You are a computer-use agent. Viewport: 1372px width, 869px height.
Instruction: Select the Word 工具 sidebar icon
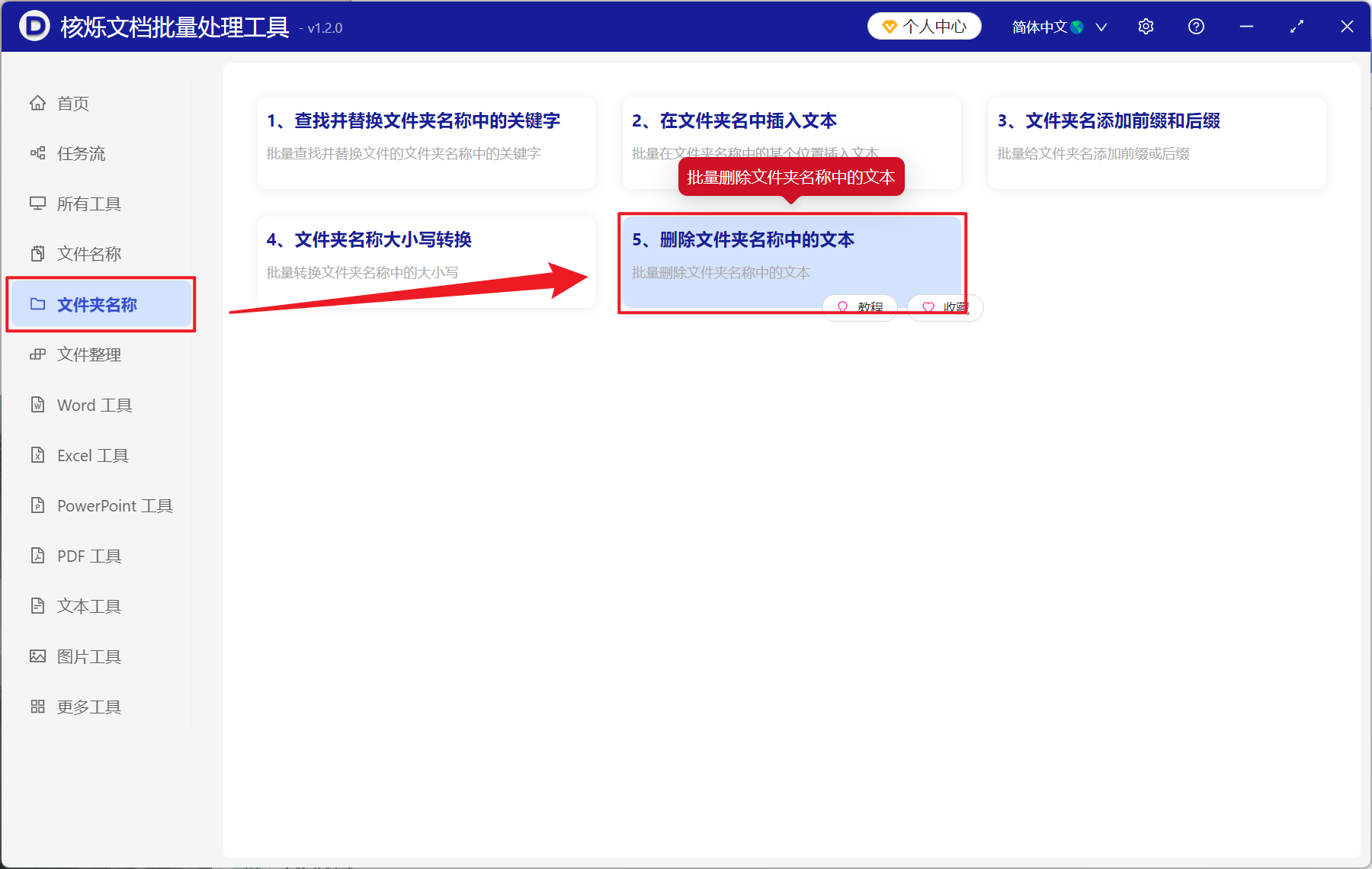(38, 404)
